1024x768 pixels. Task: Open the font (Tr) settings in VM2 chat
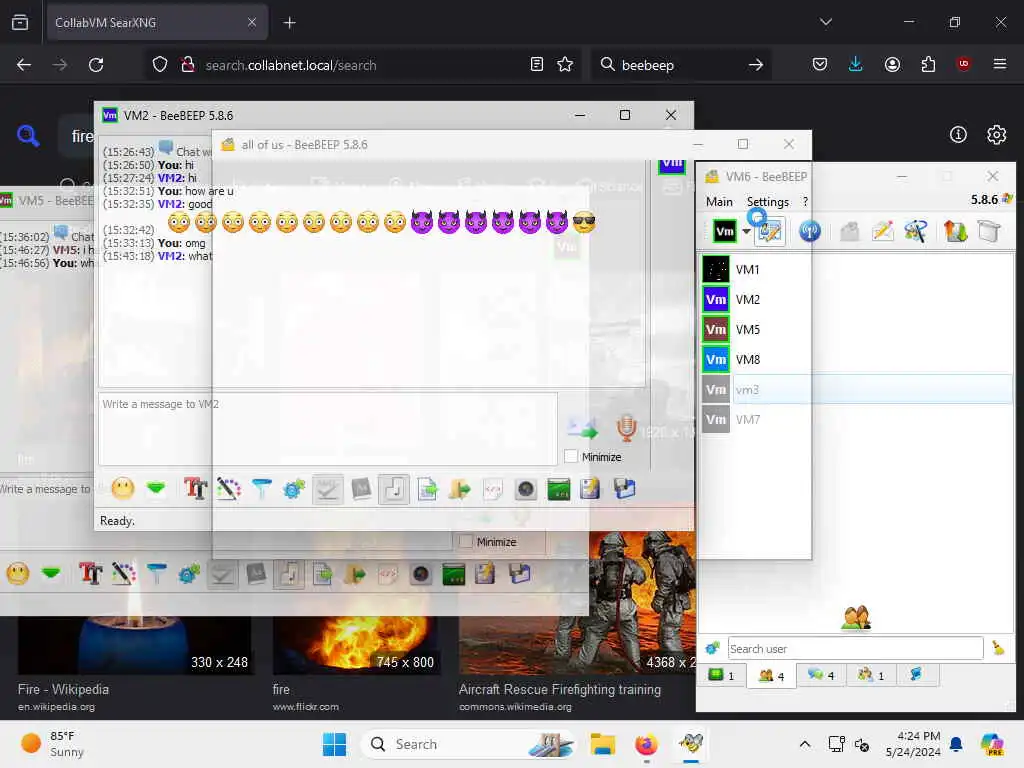click(195, 488)
